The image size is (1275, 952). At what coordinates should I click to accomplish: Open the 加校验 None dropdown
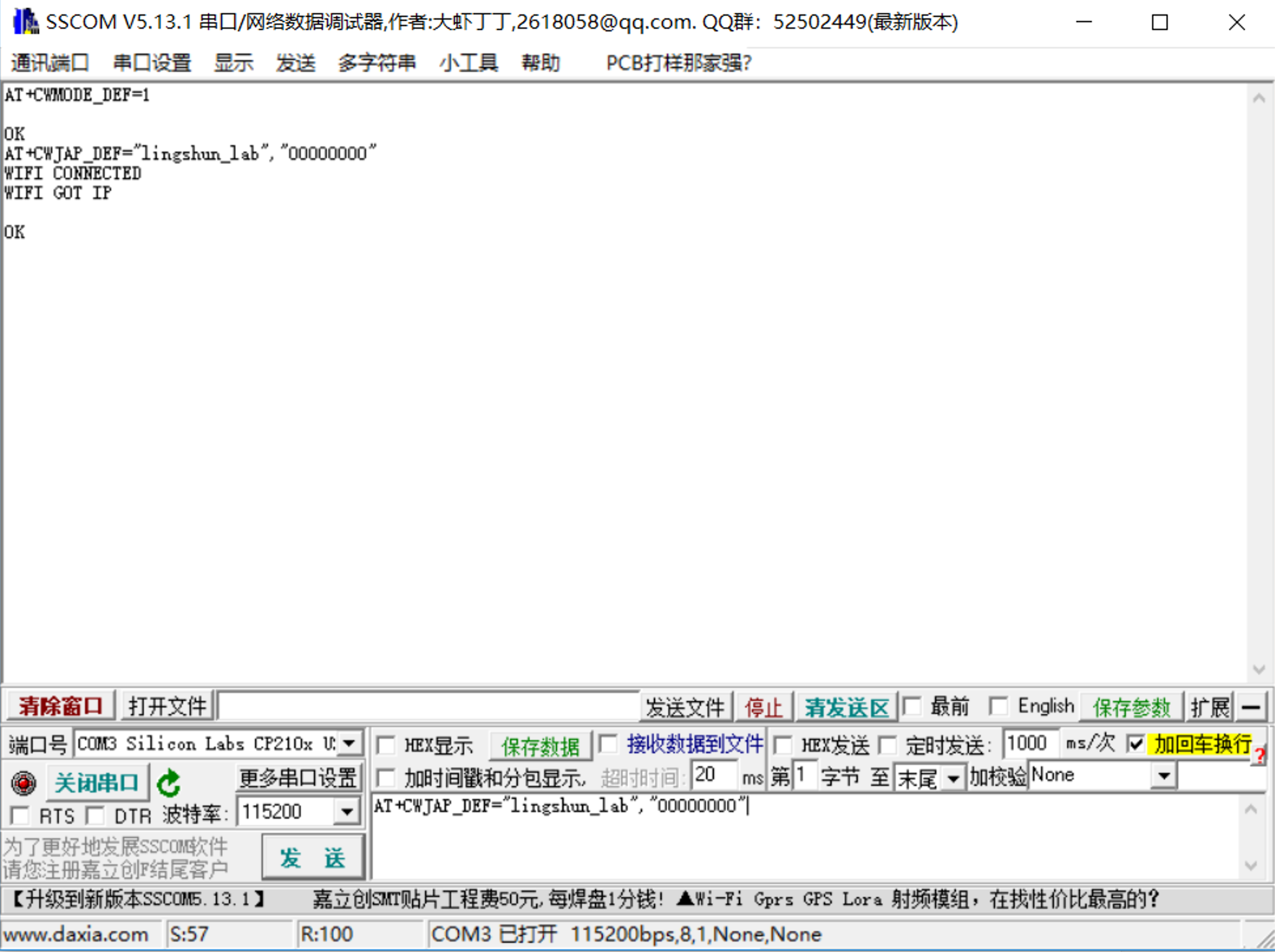pyautogui.click(x=1164, y=775)
